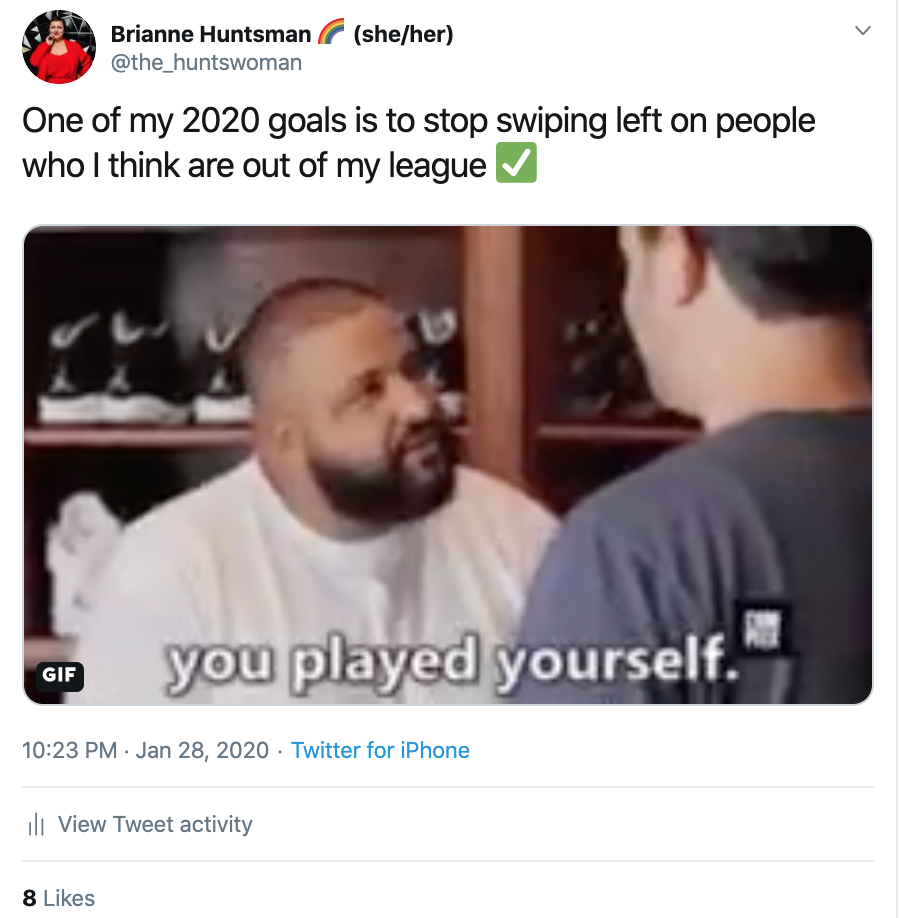Click the rainbow emoji beside the name
This screenshot has width=900, height=918.
click(x=331, y=33)
